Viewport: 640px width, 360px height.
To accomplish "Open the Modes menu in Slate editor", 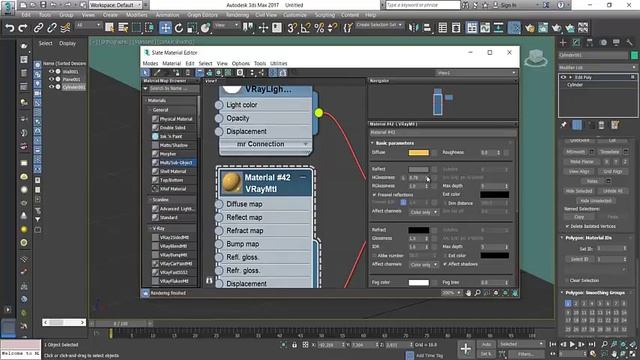I will [x=150, y=64].
